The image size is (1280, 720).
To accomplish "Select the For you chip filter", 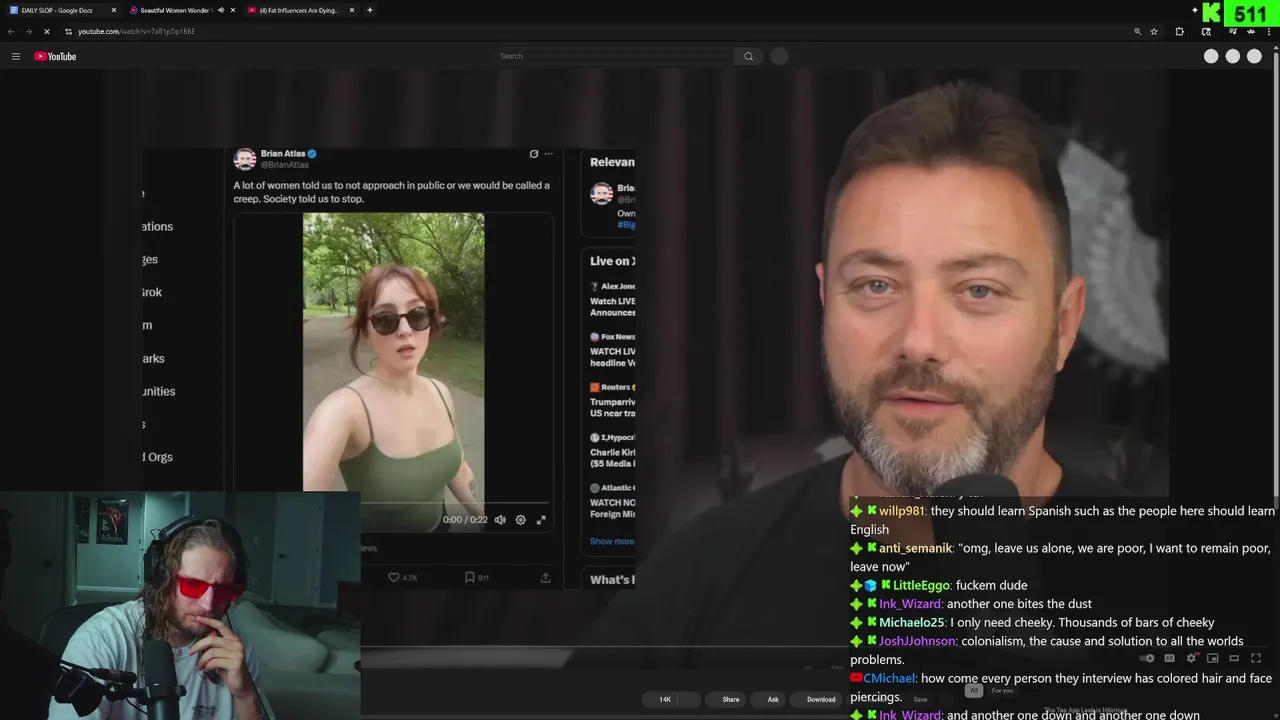I will [x=1002, y=690].
